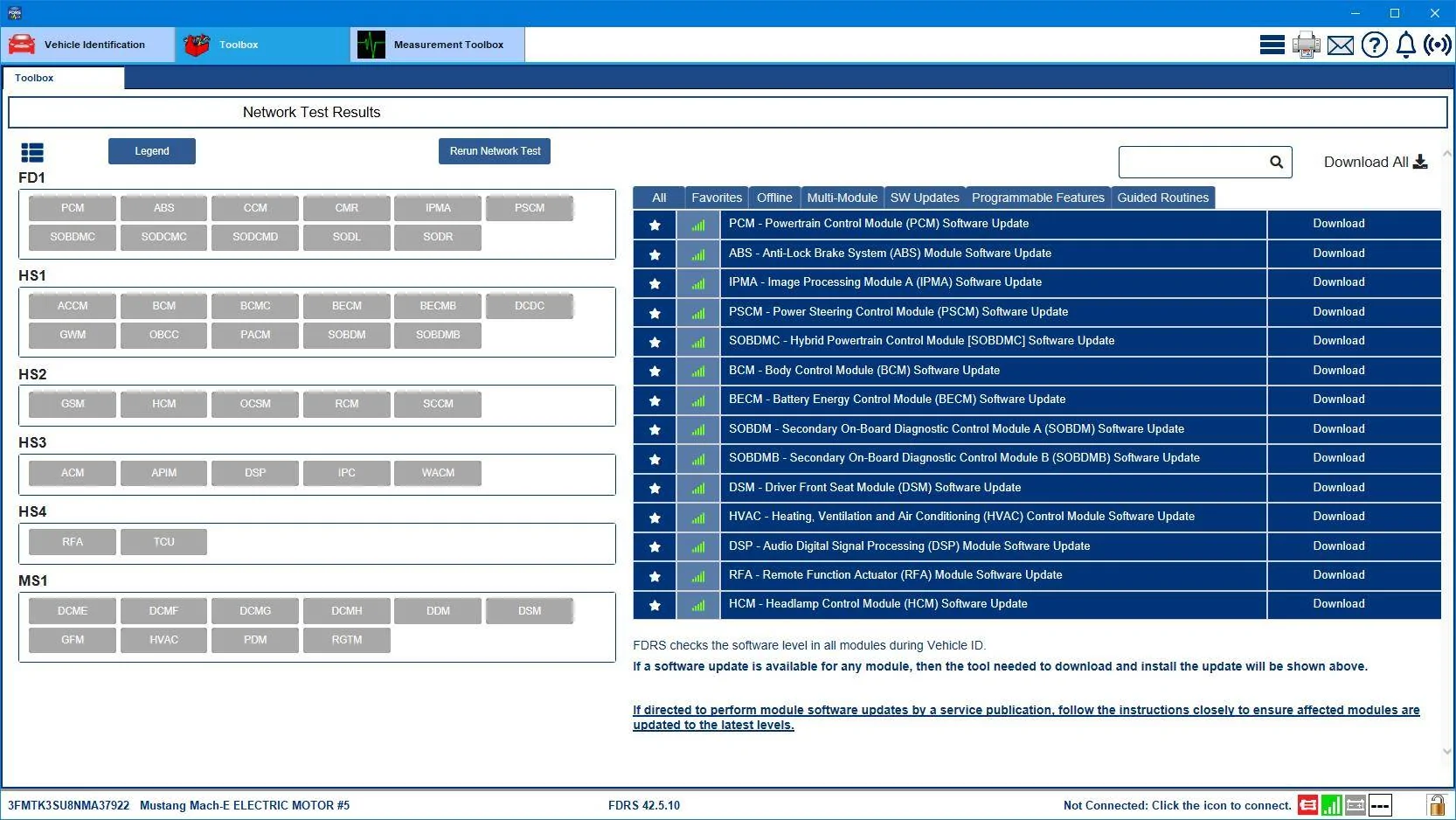The height and width of the screenshot is (820, 1456).
Task: Select the GSM module in HS2 network
Action: pos(73,404)
